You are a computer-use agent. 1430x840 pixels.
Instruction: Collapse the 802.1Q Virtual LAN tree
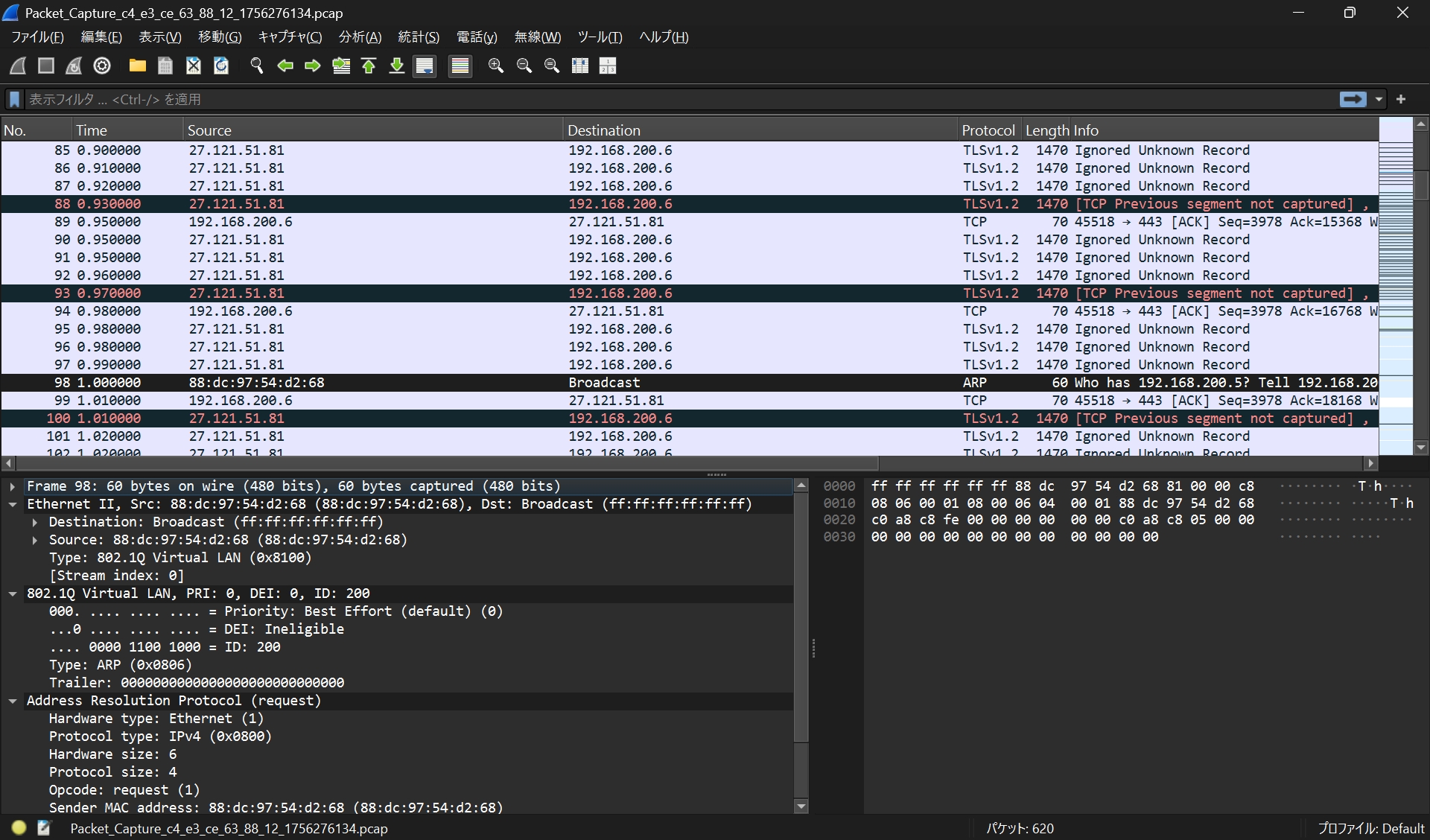click(13, 594)
